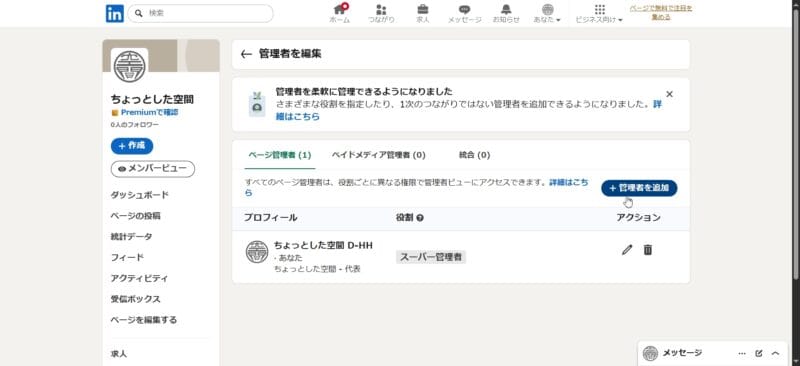The width and height of the screenshot is (800, 366).
Task: Open フィード in sidebar
Action: pyautogui.click(x=127, y=258)
